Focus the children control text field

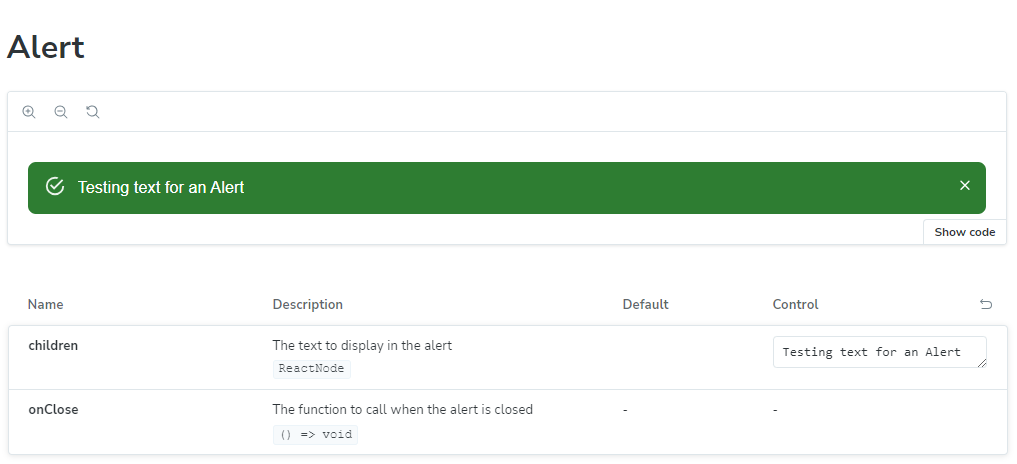(872, 352)
